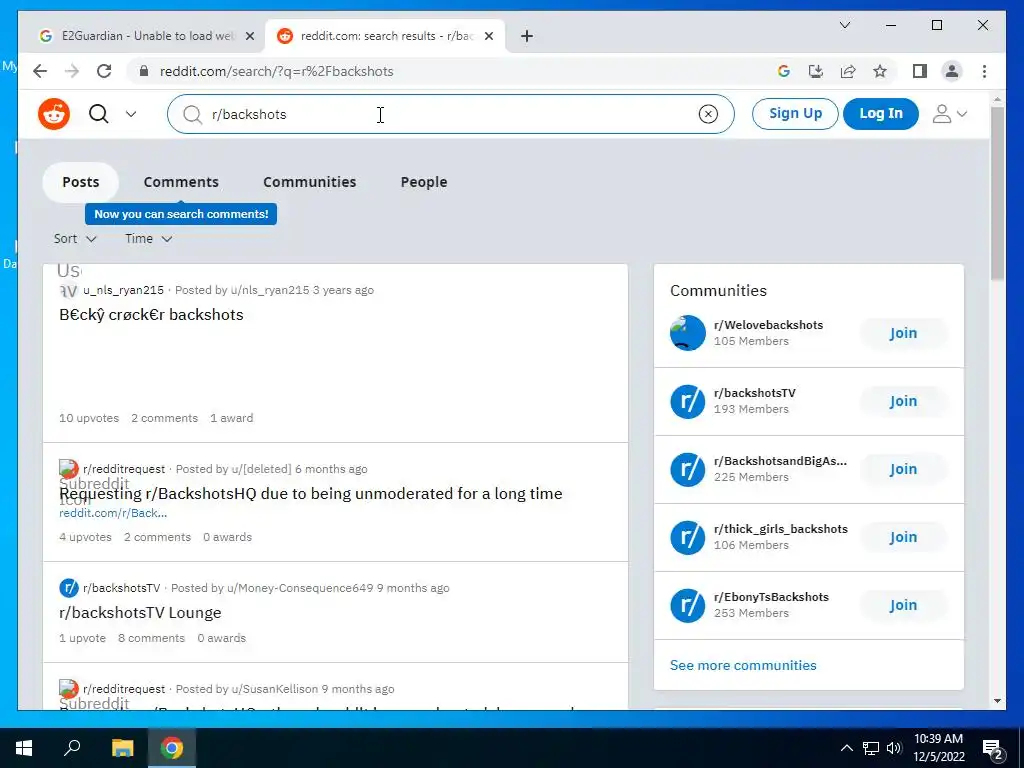The height and width of the screenshot is (768, 1024).
Task: Open the volume control in system tray
Action: 894,748
